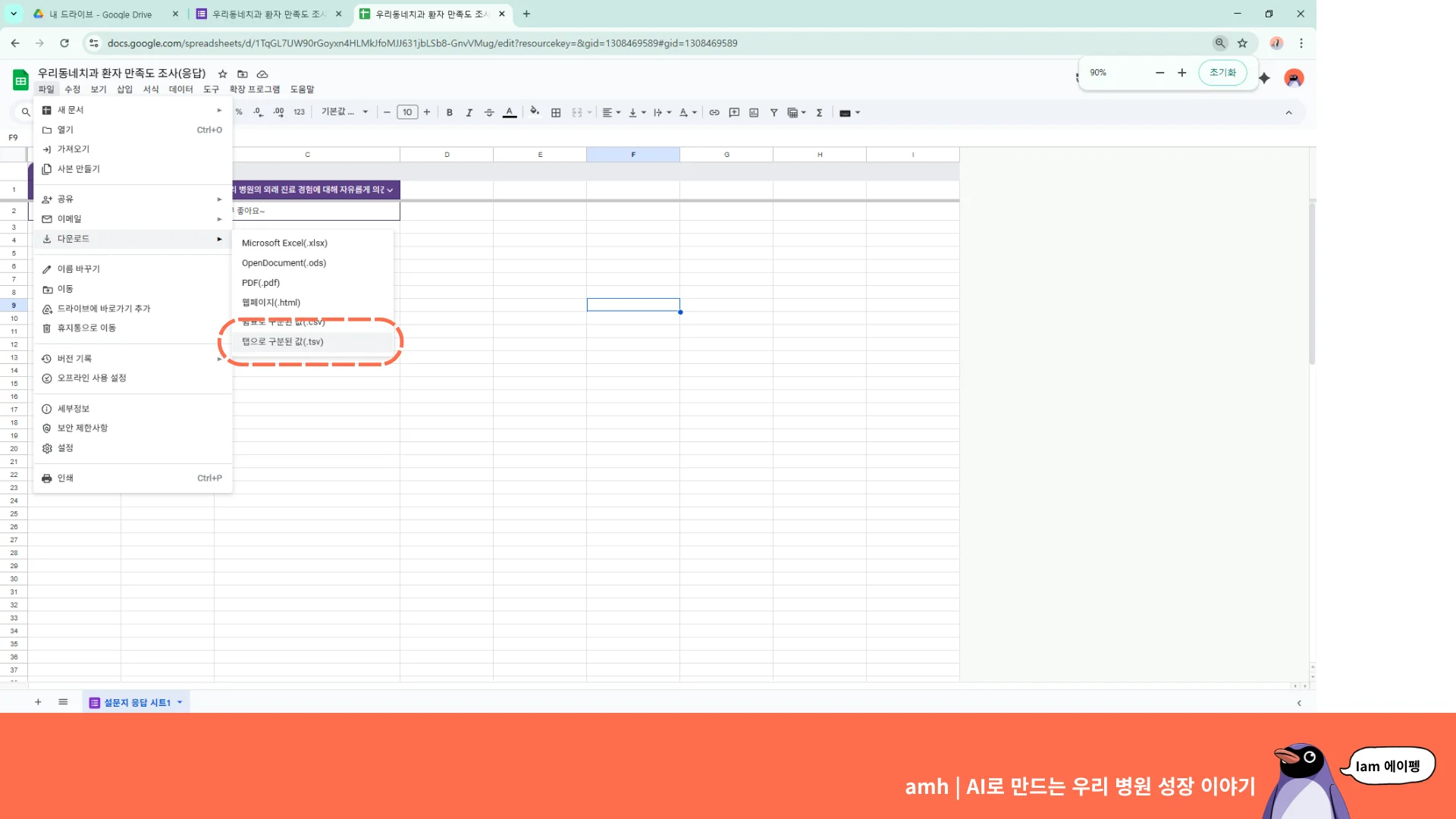Expand the font dropdown showing 기본값
Viewport: 1456px width, 819px height.
pos(344,112)
